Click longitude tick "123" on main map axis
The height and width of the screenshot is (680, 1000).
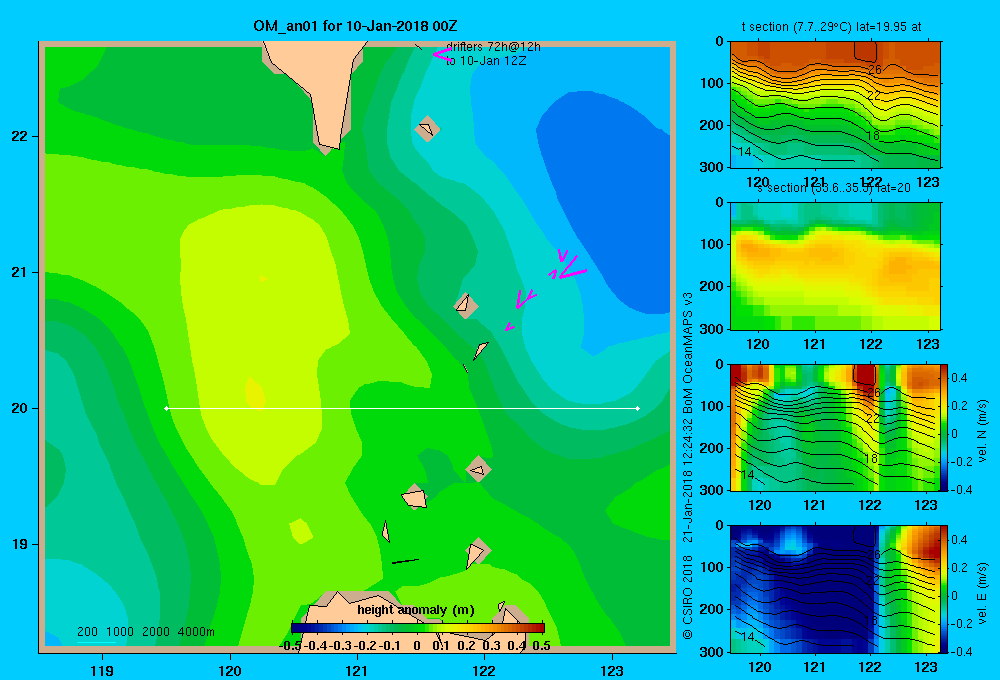click(612, 670)
